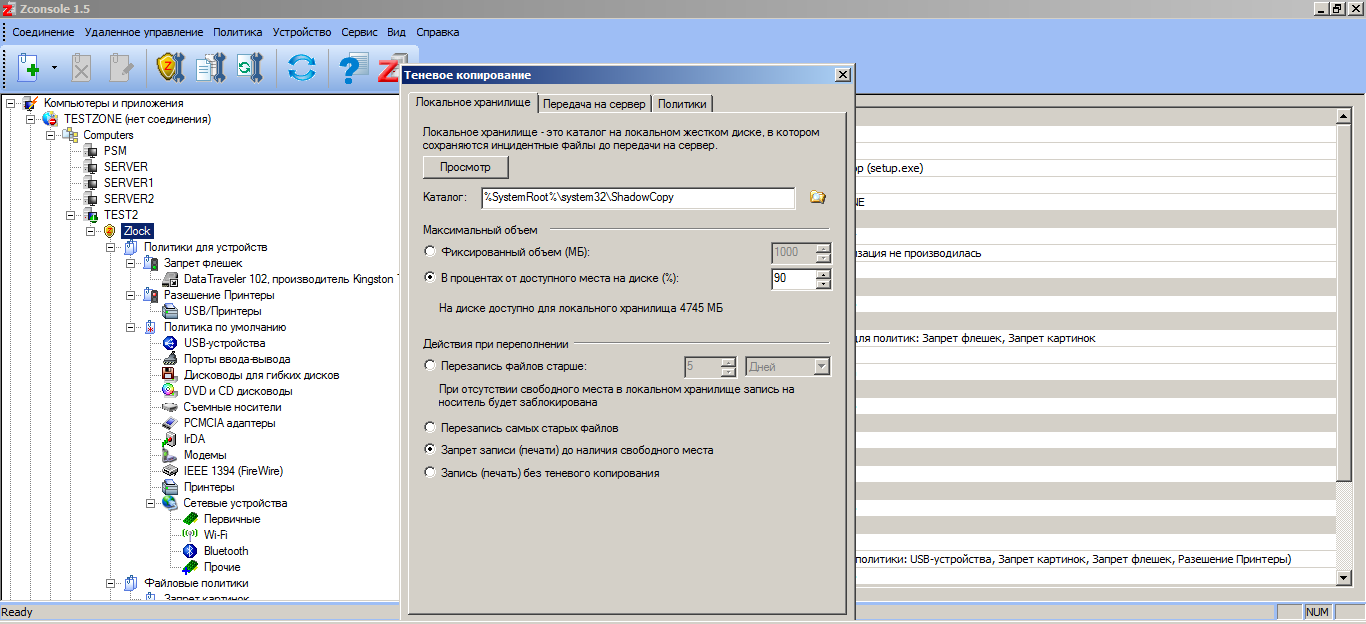
Task: Click the Wi-Fi antenna icon in tree
Action: (190, 535)
